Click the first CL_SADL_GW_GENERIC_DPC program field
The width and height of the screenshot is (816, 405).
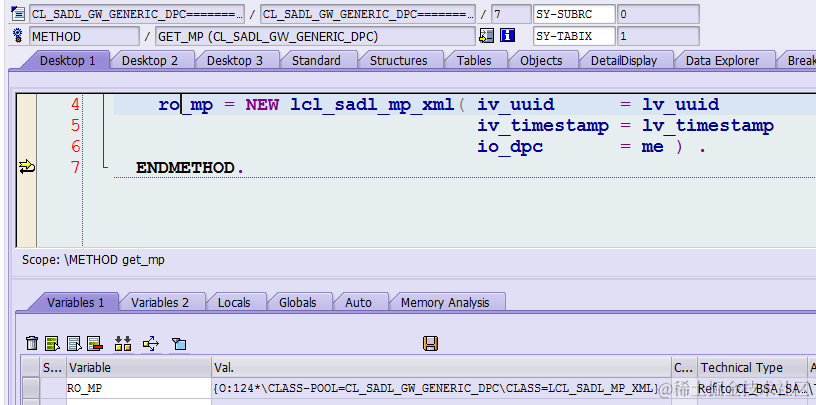pyautogui.click(x=137, y=14)
